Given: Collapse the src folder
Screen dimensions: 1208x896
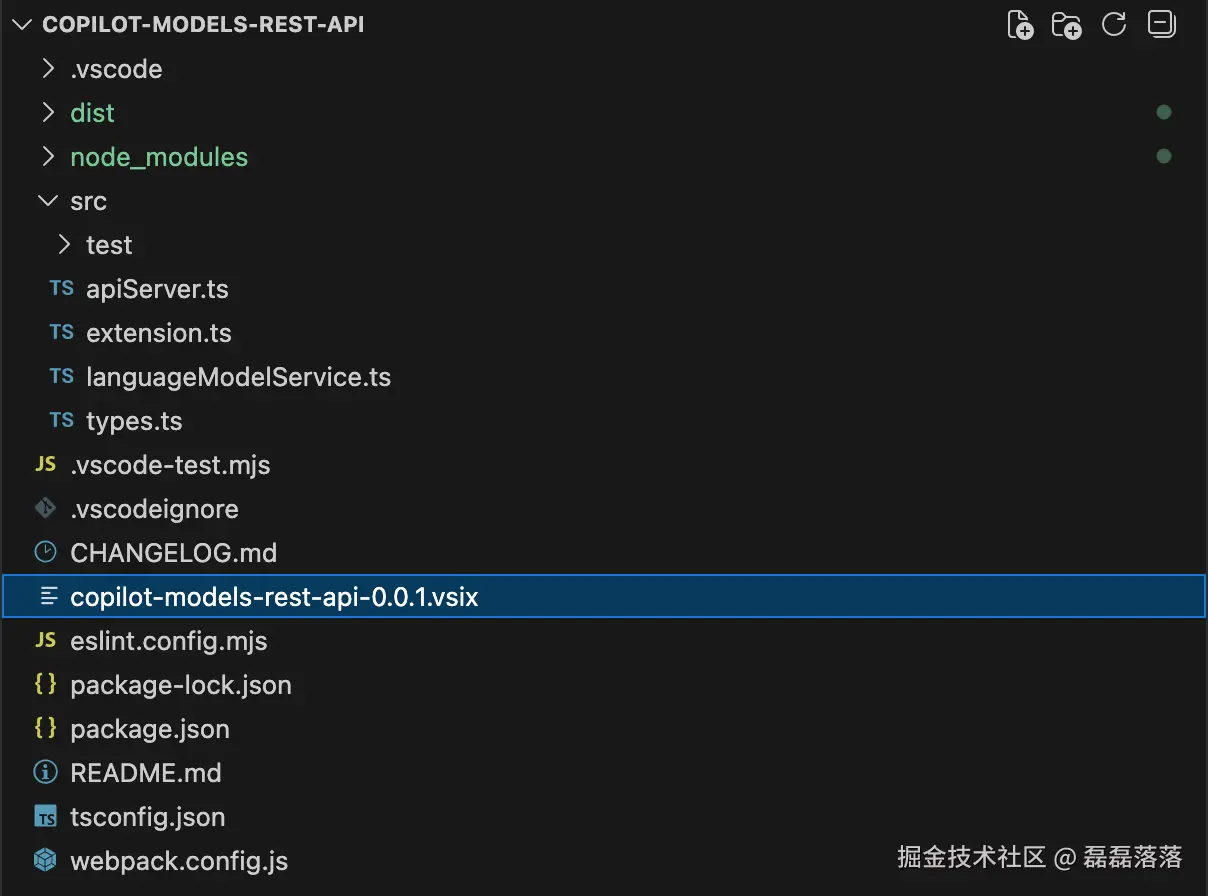Looking at the screenshot, I should pyautogui.click(x=48, y=200).
